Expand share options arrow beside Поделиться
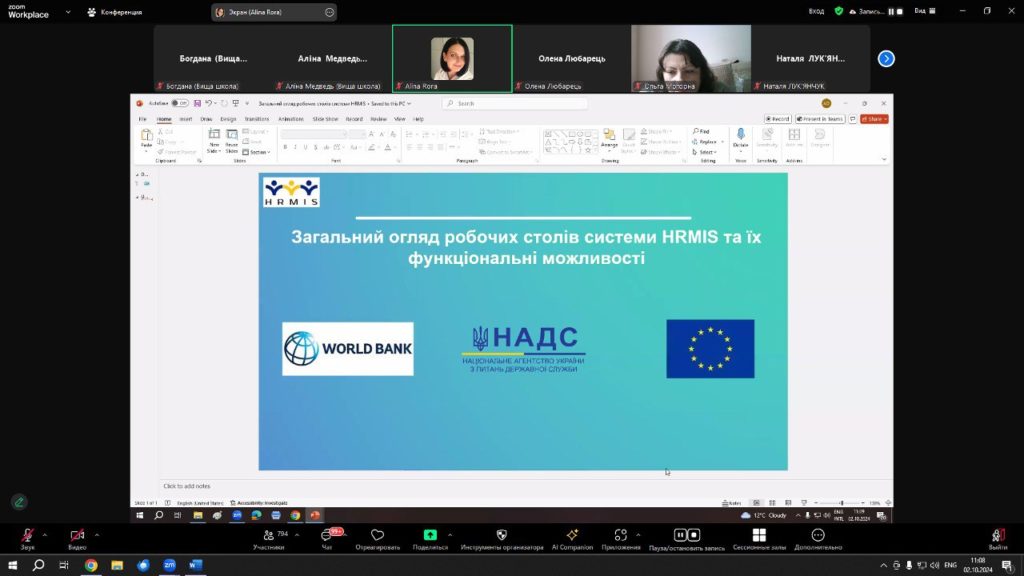 click(x=450, y=535)
